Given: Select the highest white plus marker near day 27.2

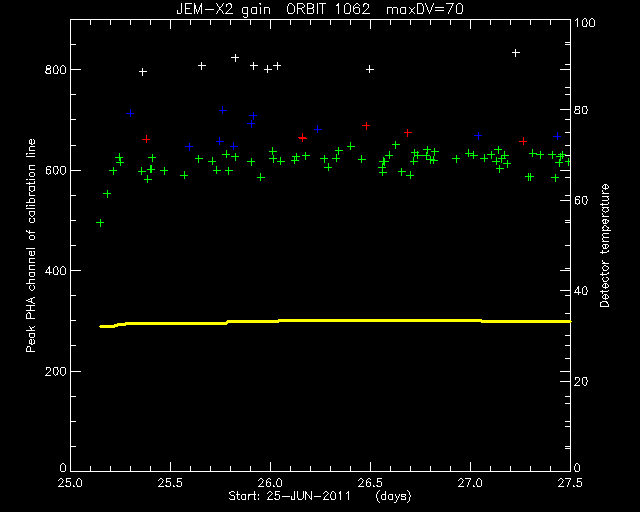Looking at the screenshot, I should click(516, 53).
